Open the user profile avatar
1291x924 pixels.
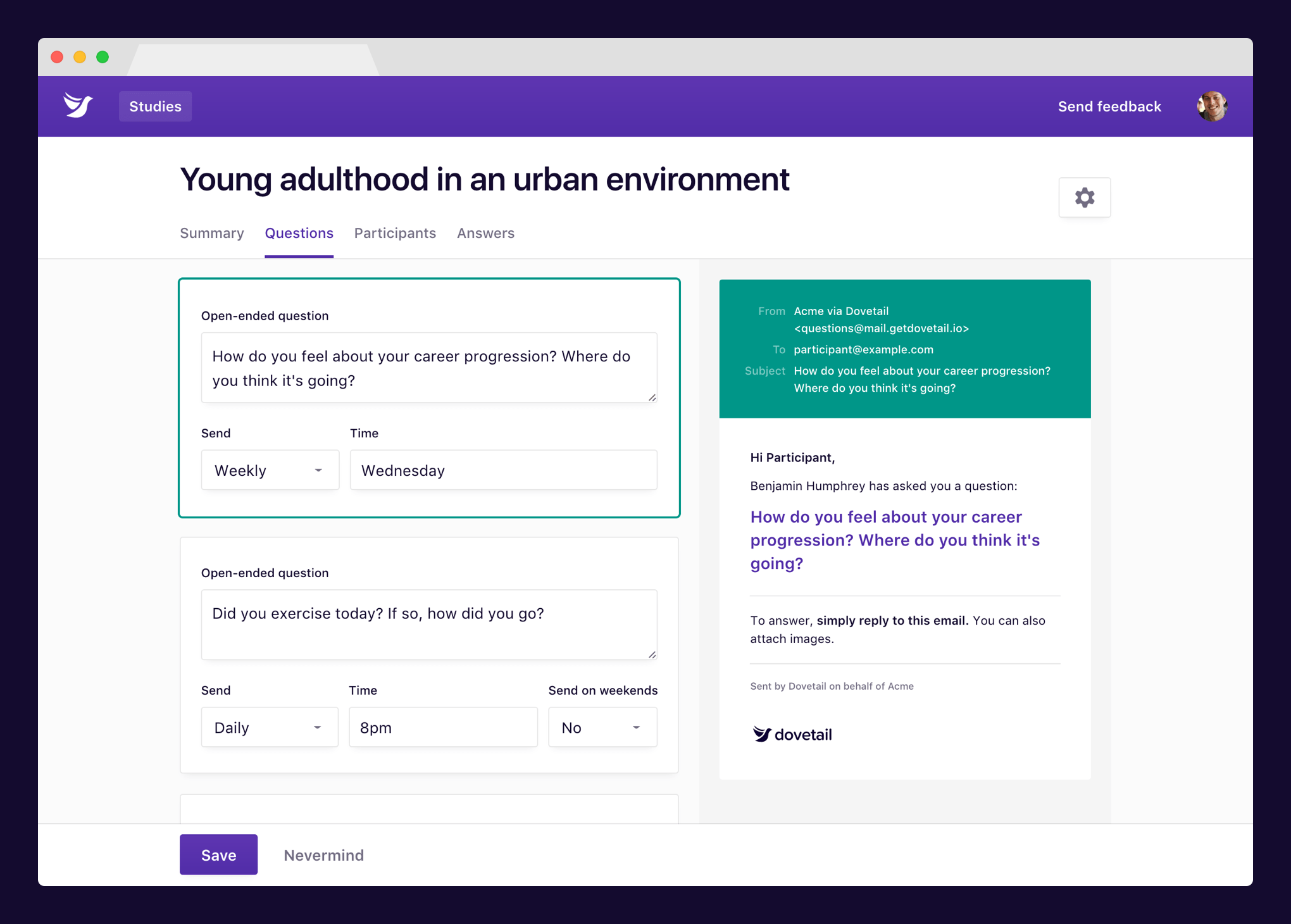[x=1211, y=106]
